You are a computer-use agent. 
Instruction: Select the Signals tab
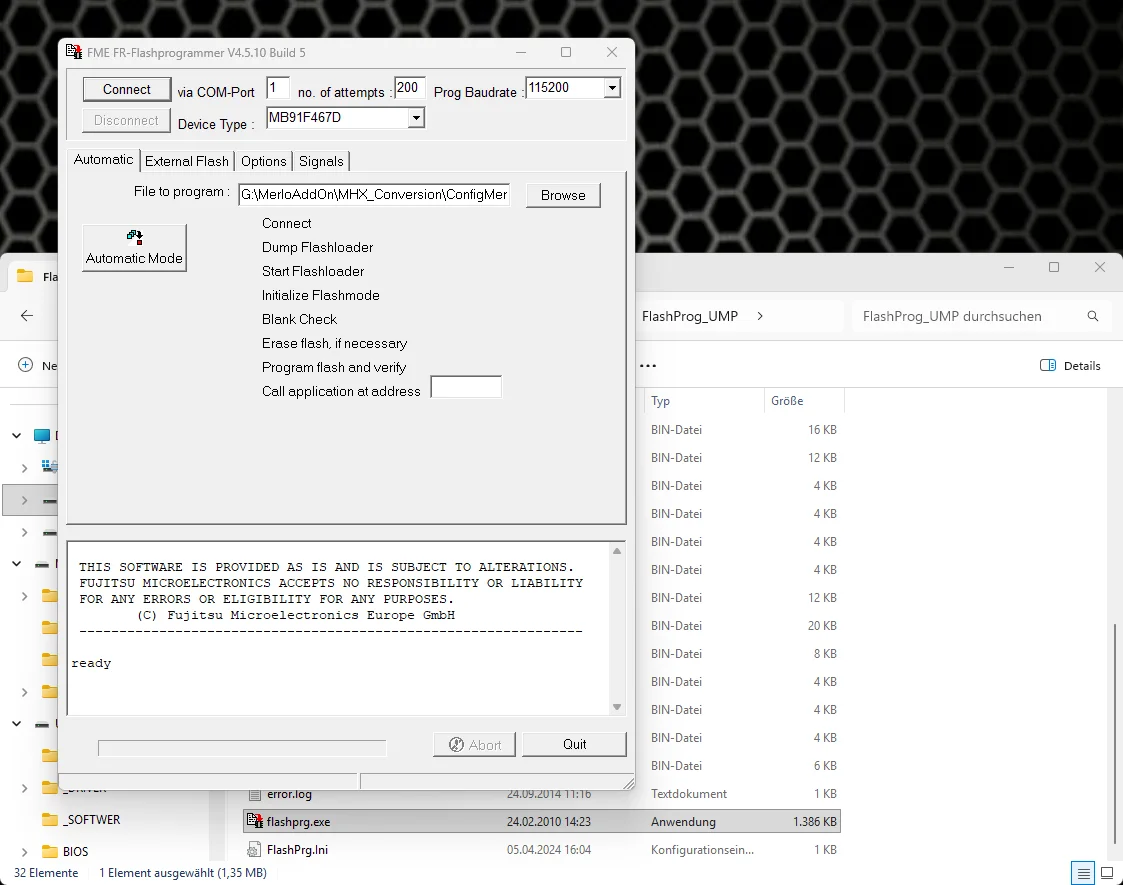[321, 161]
